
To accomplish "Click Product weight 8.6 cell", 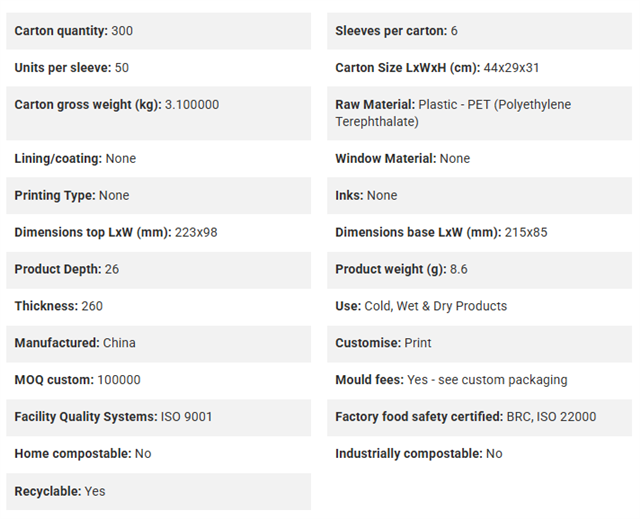I will [479, 270].
